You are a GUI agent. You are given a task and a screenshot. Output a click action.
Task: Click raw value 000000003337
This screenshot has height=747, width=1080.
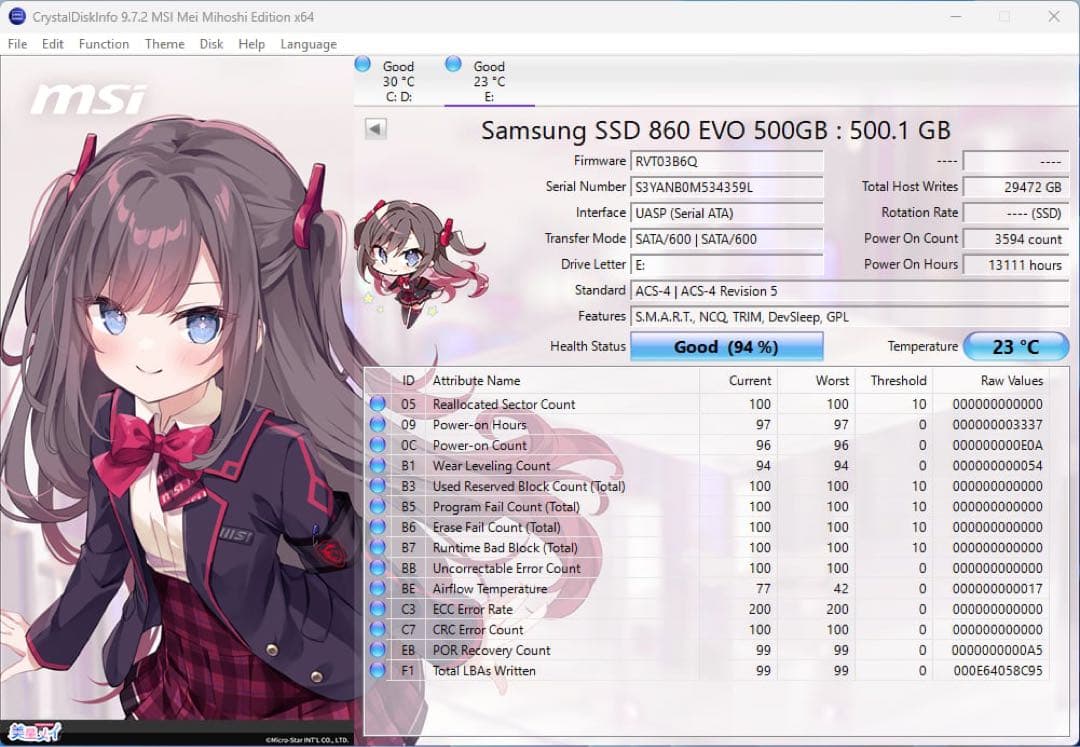(998, 425)
